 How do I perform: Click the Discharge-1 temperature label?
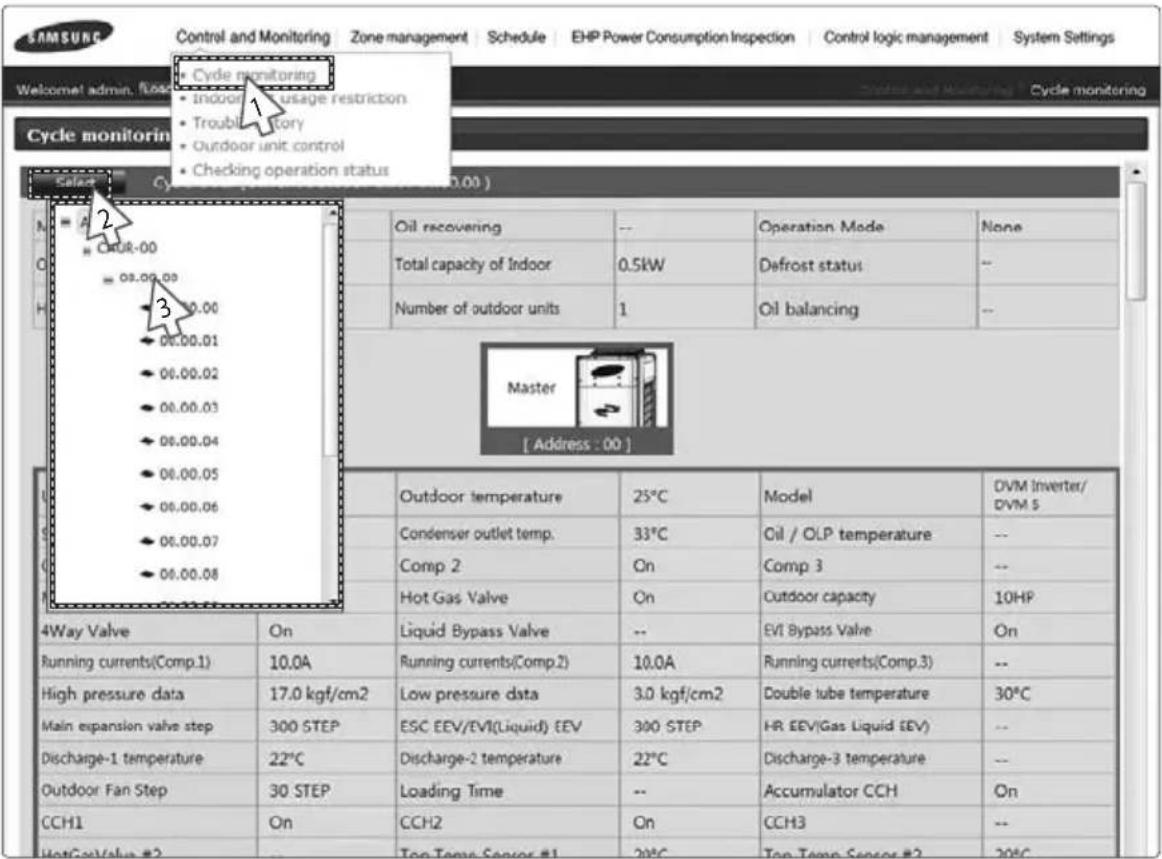coord(122,758)
